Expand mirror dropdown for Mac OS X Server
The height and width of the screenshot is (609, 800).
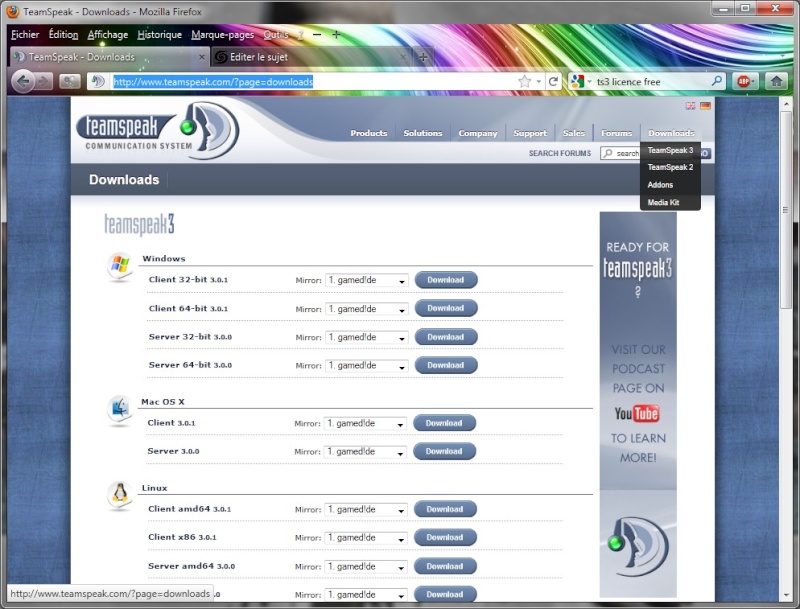[365, 452]
